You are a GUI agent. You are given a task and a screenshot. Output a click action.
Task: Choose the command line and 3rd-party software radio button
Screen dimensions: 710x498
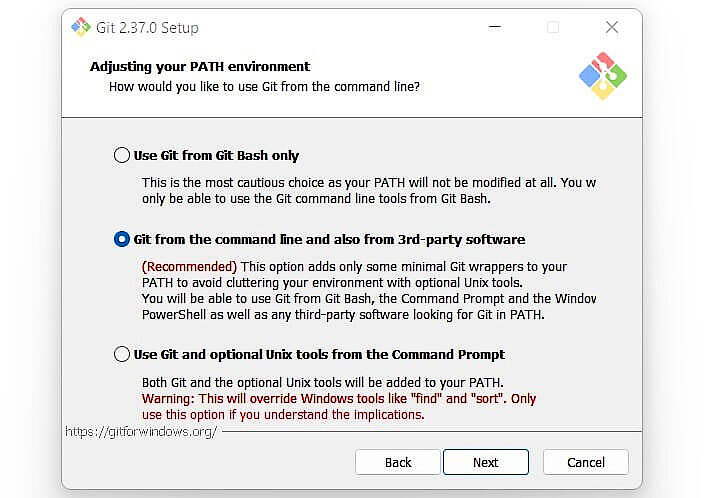[x=122, y=239]
